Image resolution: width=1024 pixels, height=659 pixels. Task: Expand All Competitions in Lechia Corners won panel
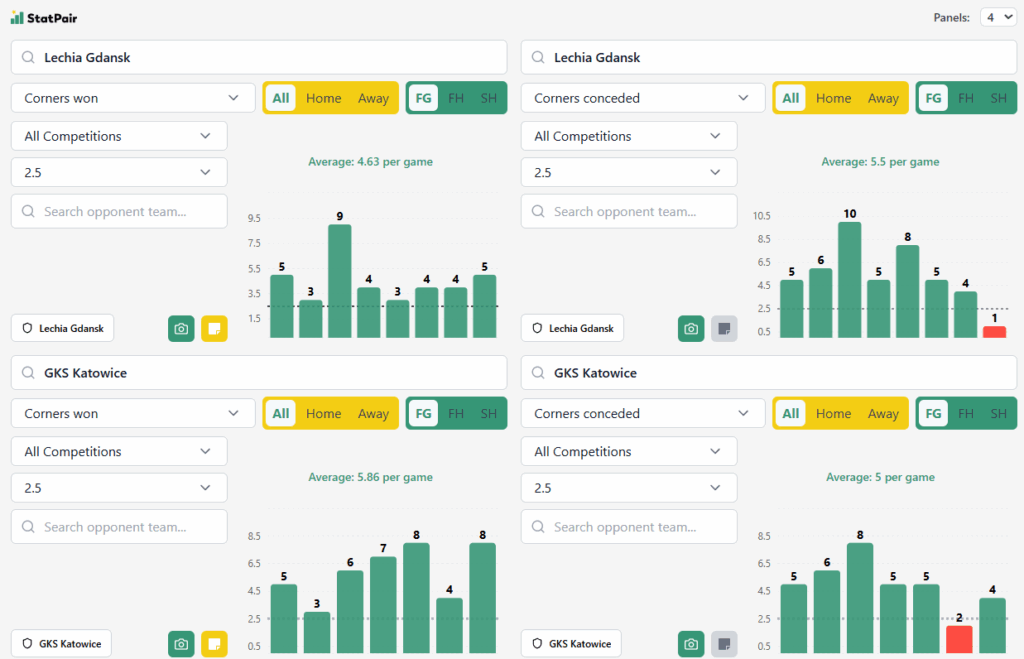tap(119, 136)
